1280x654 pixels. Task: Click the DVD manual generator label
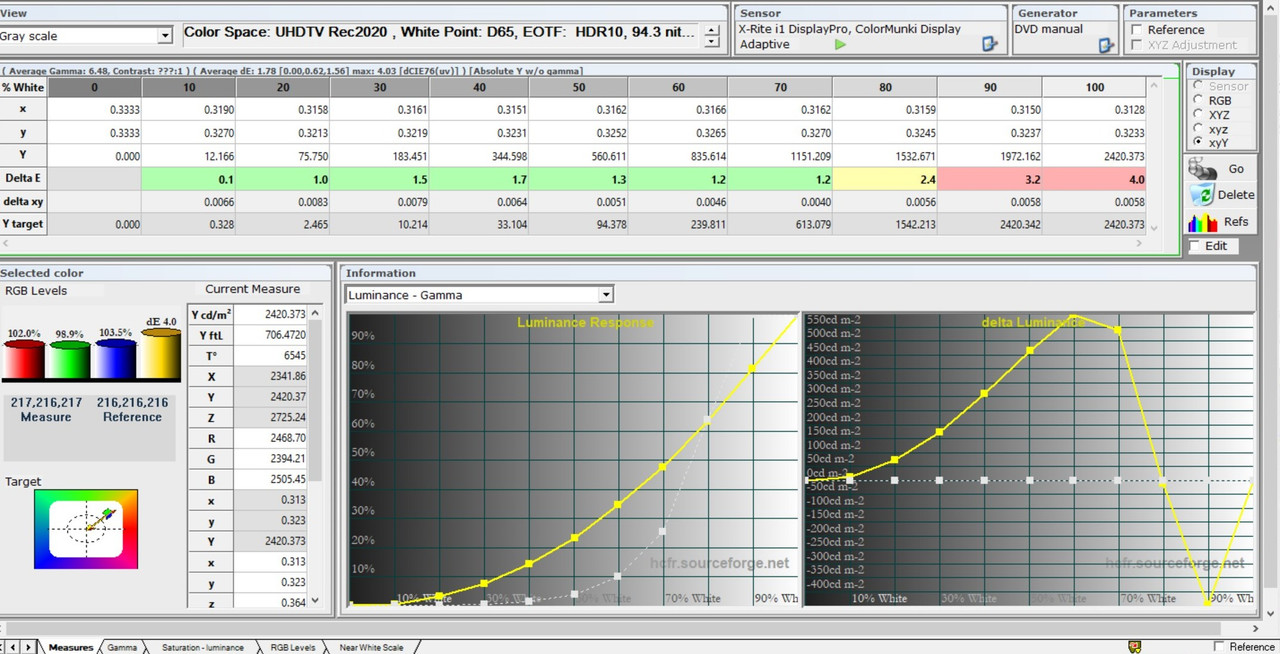[1049, 29]
